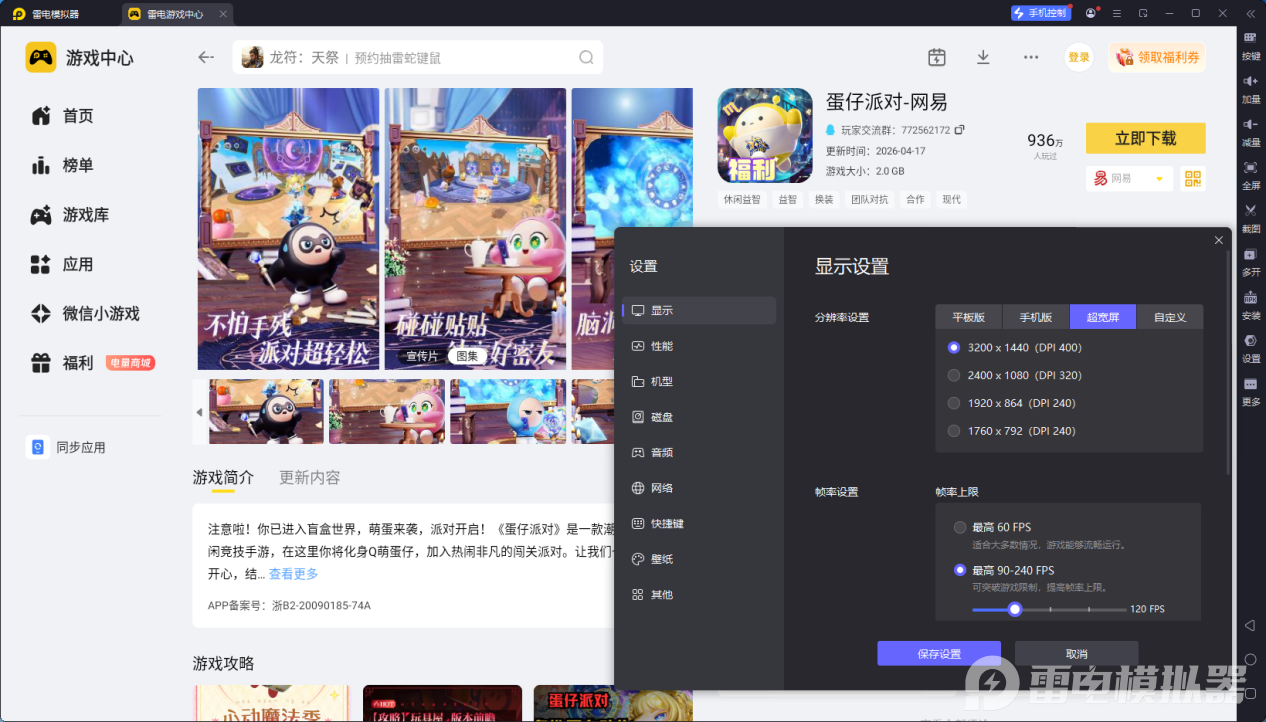Open the three-dots more options icon
This screenshot has width=1266, height=722.
point(1031,57)
